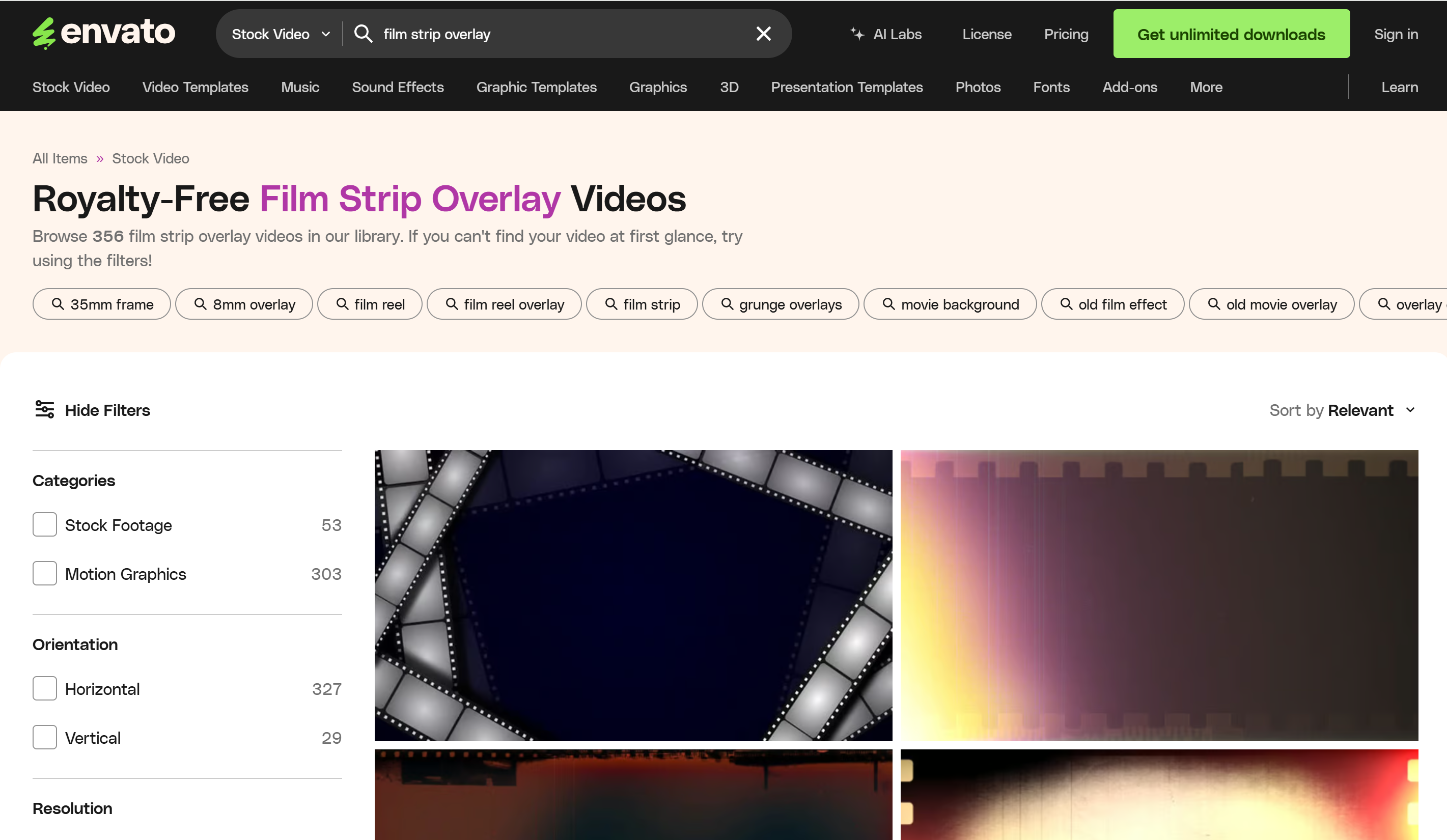This screenshot has height=840, width=1447.
Task: Enable the Horizontal orientation checkbox
Action: click(x=44, y=688)
